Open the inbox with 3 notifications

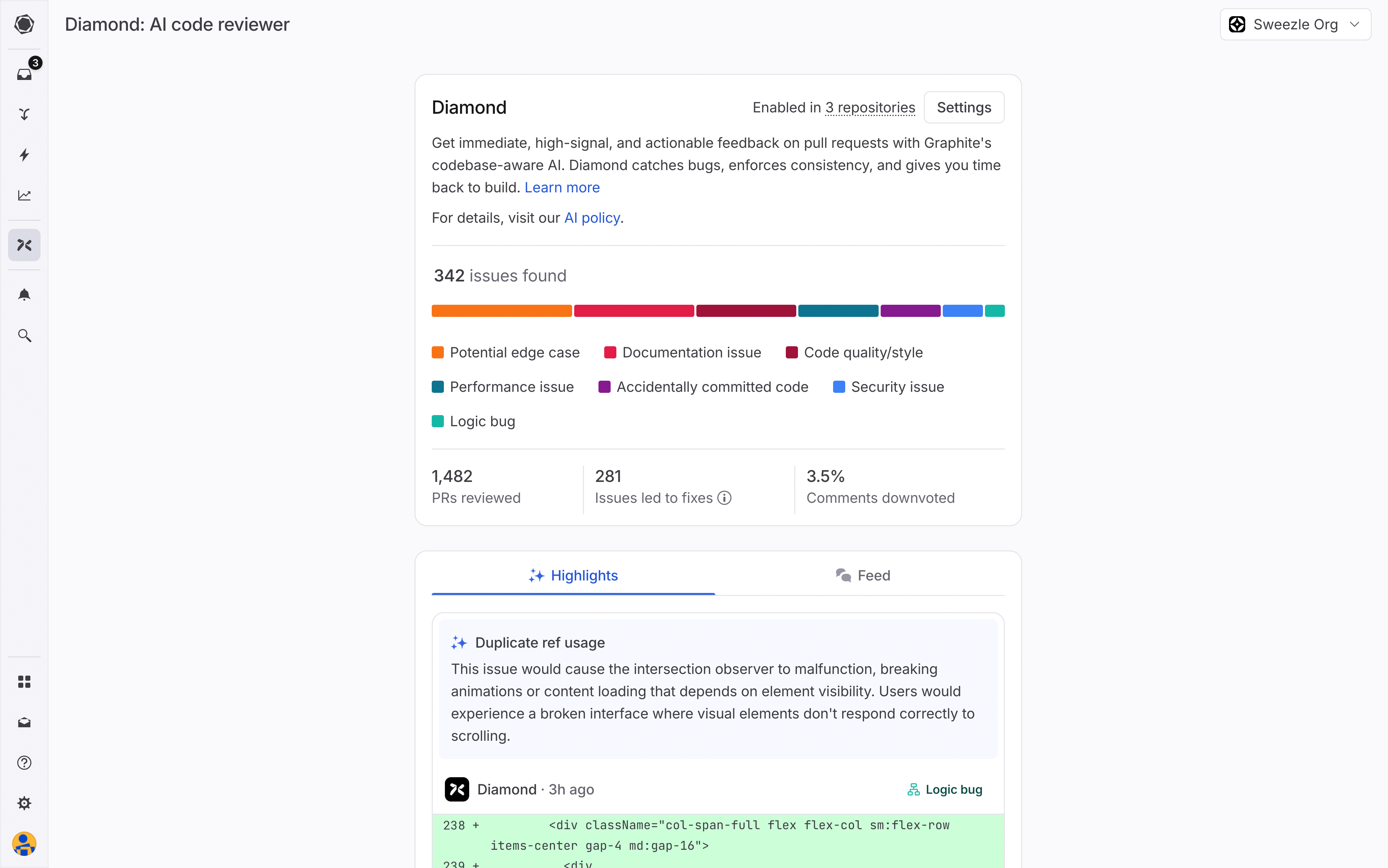[24, 74]
